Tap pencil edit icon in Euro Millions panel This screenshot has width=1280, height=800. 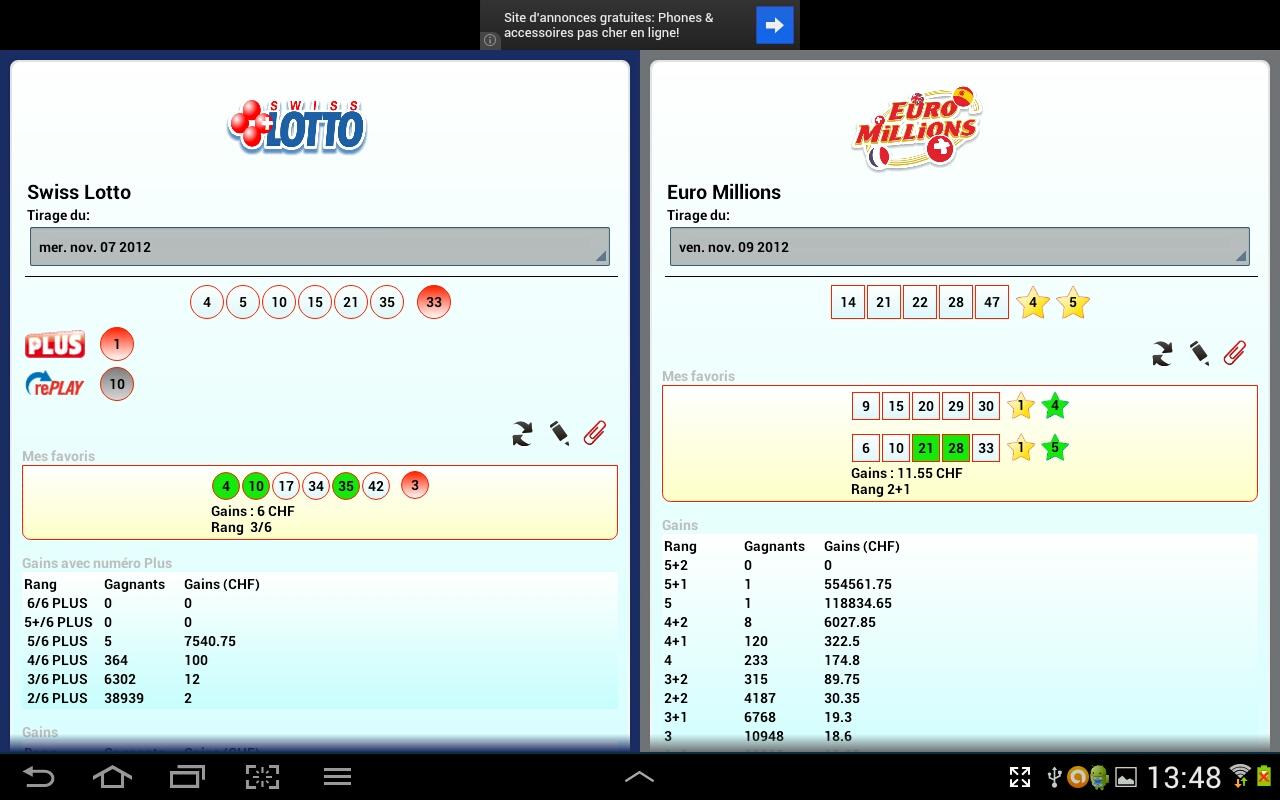click(x=1199, y=353)
